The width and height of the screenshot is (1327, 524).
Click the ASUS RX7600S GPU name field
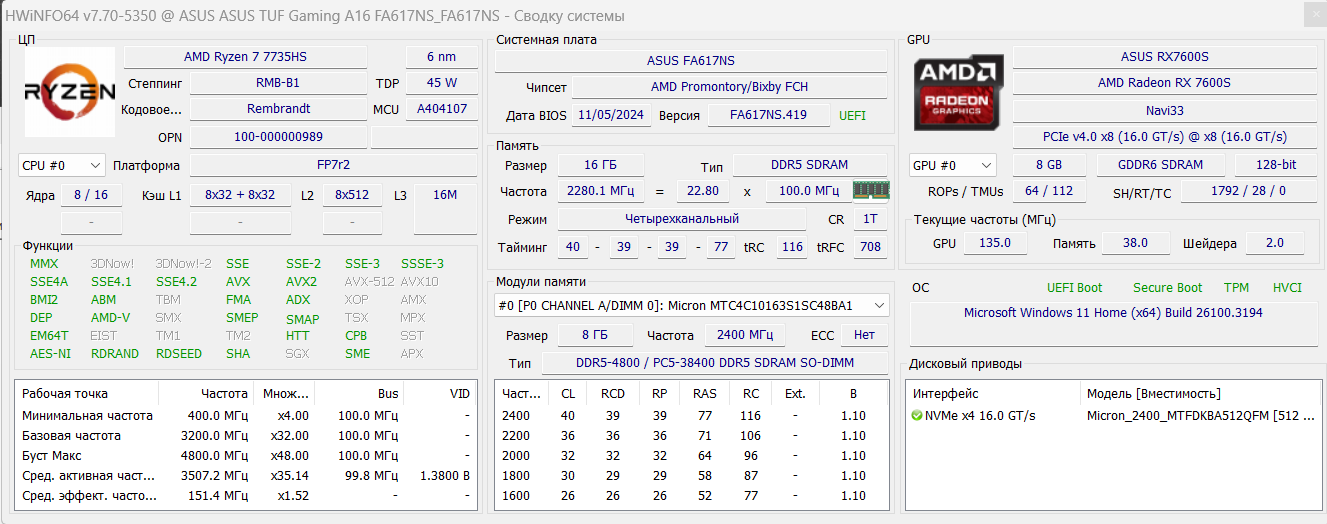tap(1164, 56)
